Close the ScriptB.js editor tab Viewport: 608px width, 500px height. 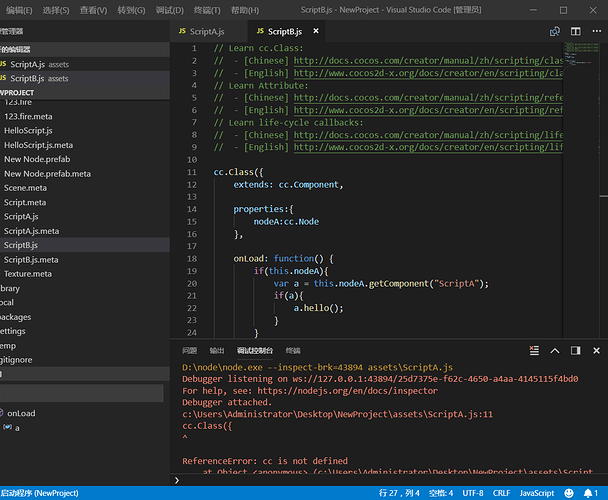[314, 31]
